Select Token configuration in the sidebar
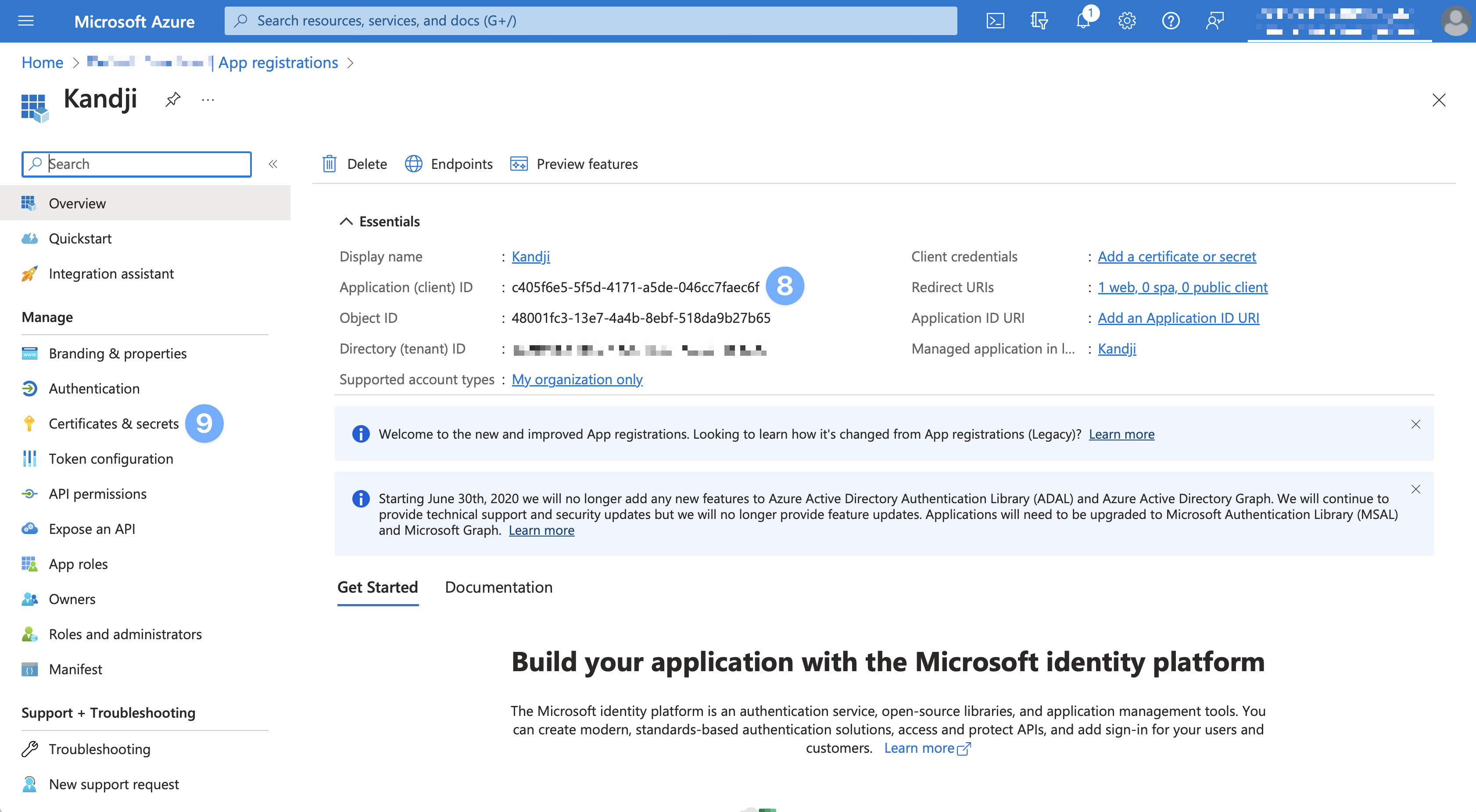This screenshot has width=1476, height=812. point(111,458)
